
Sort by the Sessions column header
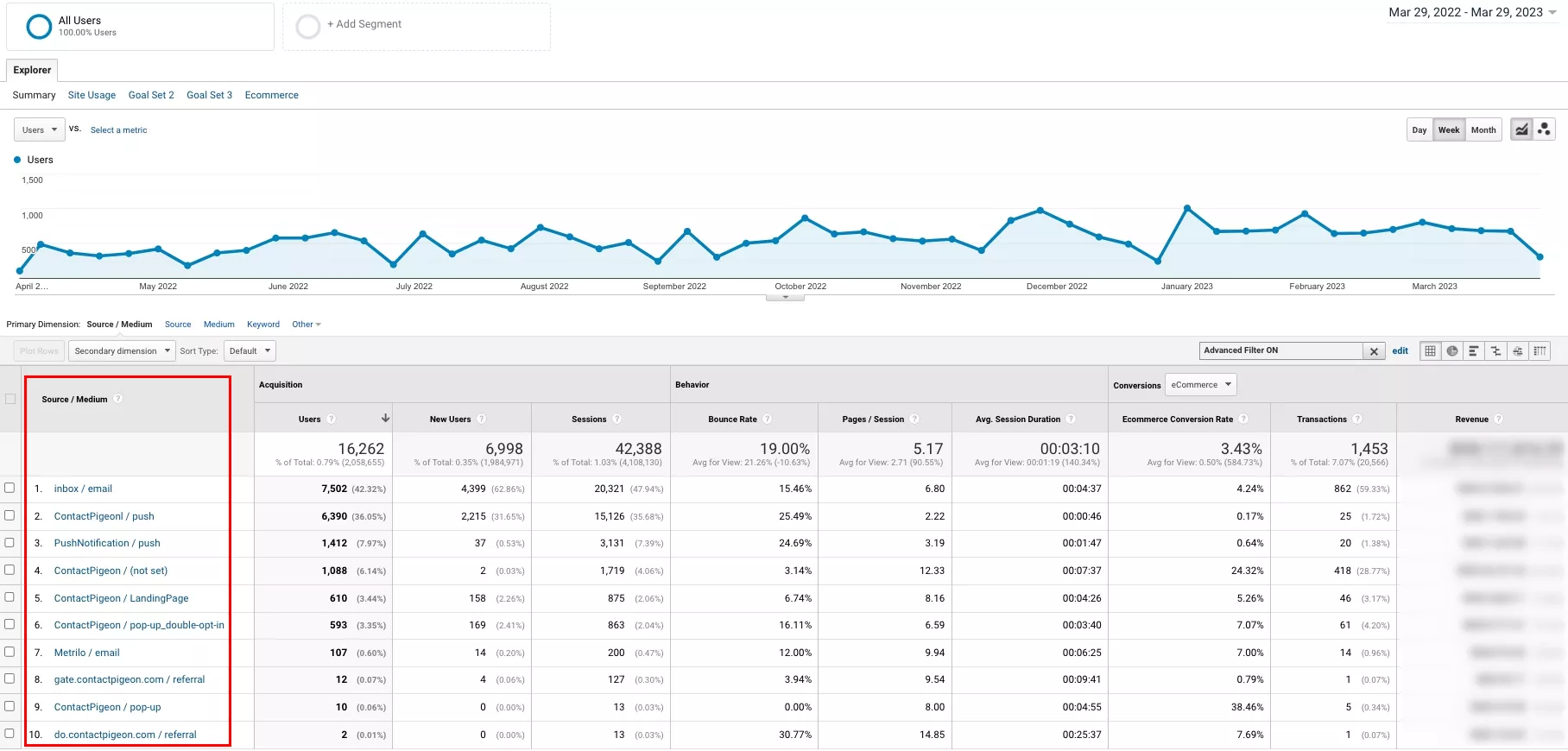point(589,420)
